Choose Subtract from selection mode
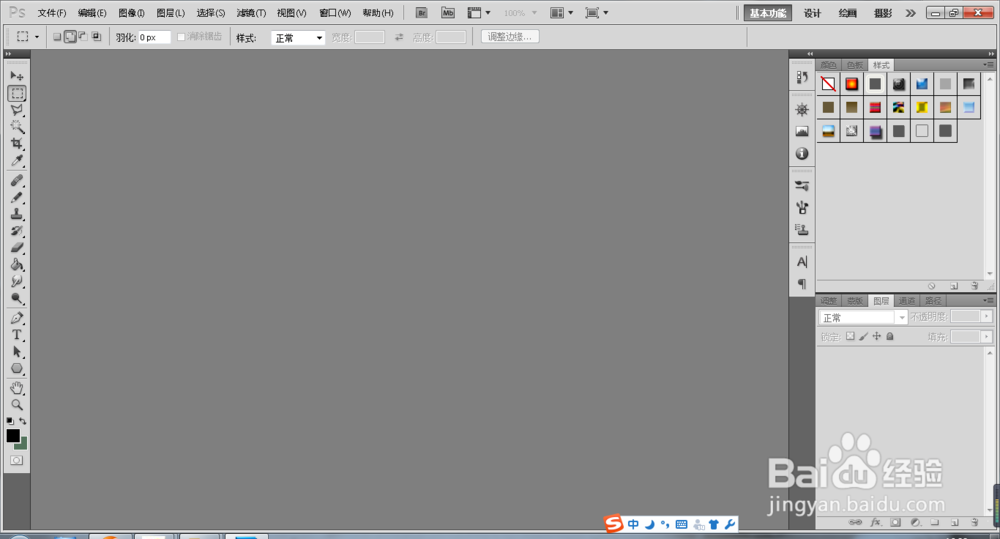Viewport: 1000px width, 539px height. [83, 37]
